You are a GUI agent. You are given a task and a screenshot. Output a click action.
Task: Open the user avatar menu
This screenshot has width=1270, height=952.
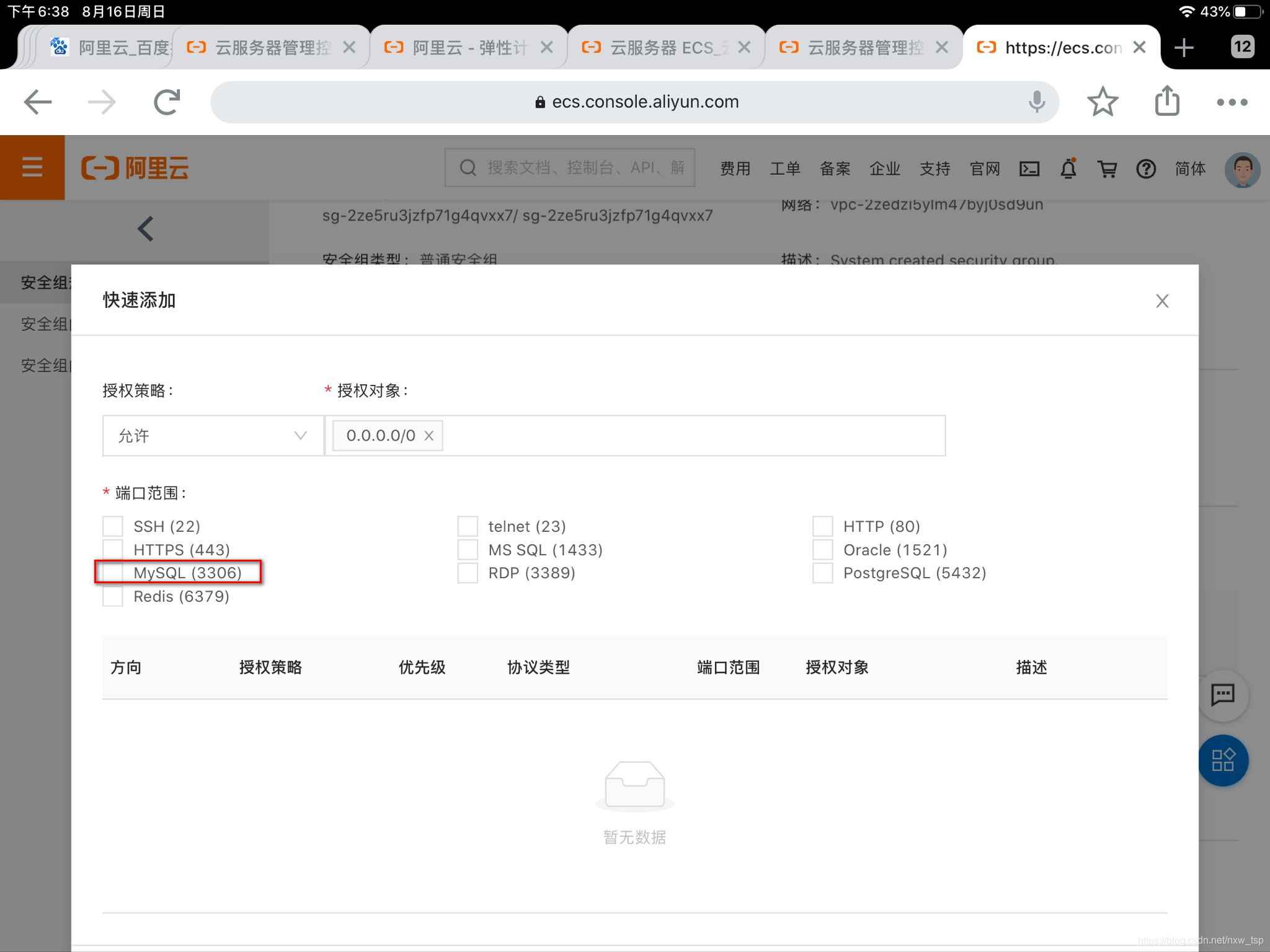pos(1242,169)
